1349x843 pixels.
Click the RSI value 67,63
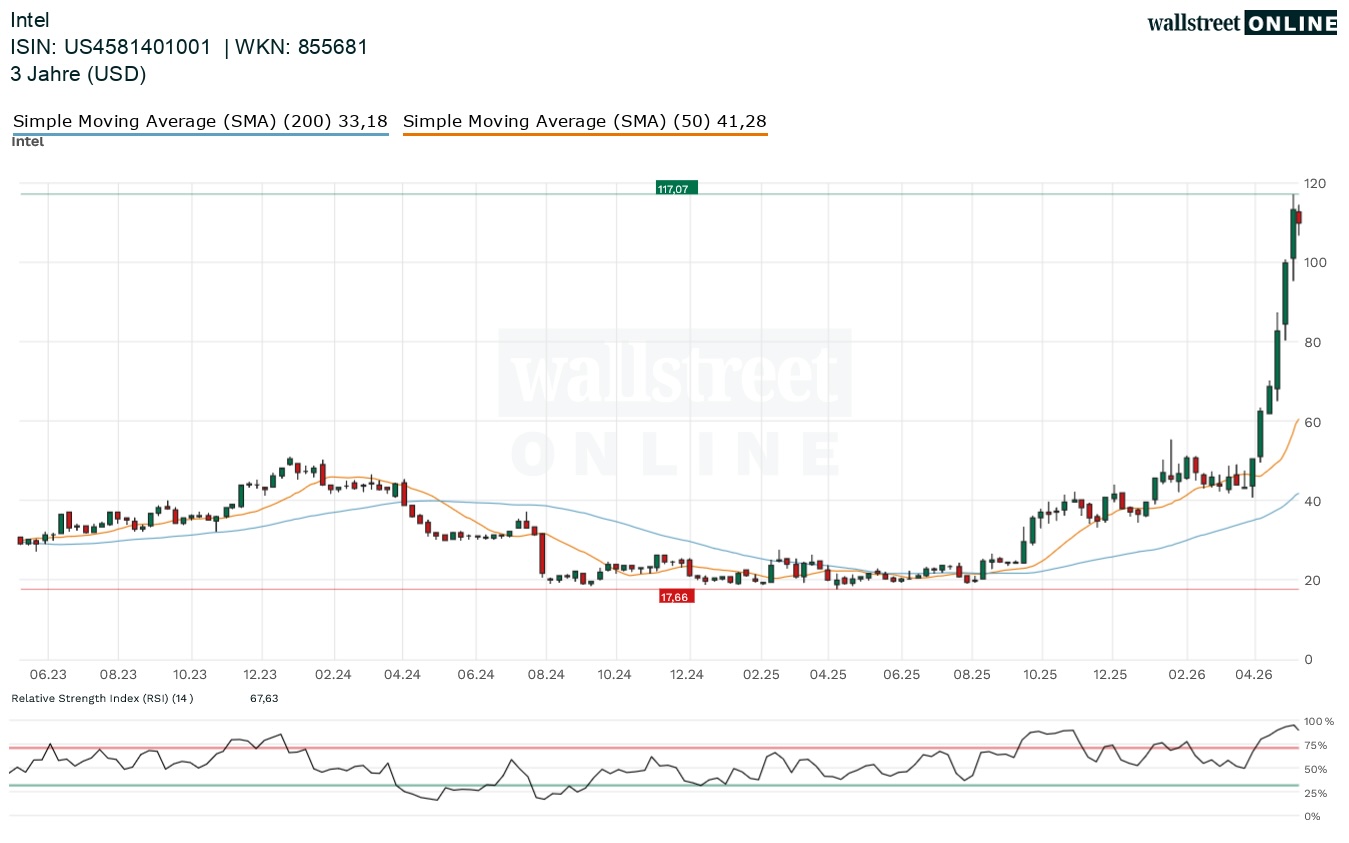point(264,698)
